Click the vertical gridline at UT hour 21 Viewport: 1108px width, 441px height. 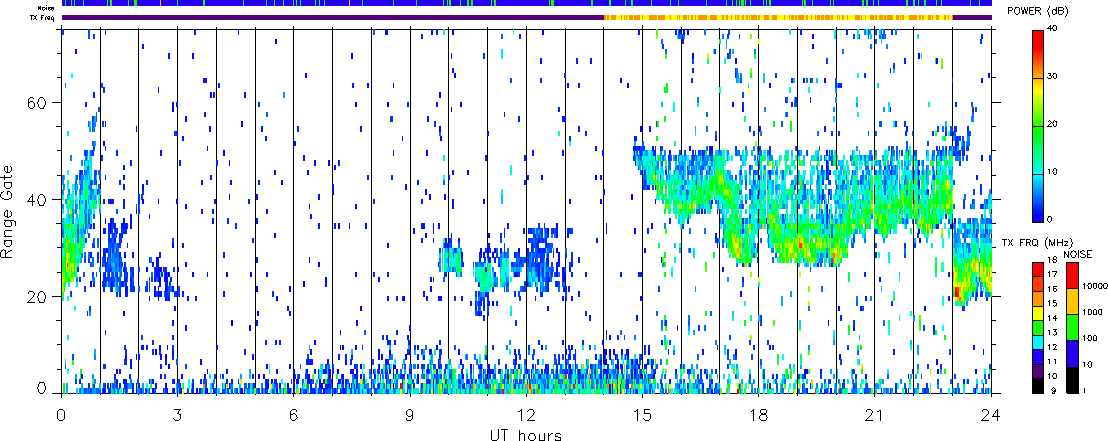coord(875,211)
